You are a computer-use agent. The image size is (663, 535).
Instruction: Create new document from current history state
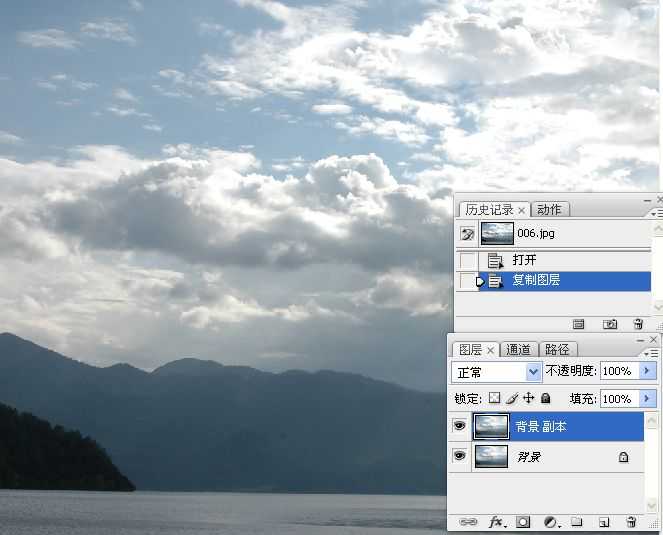tap(578, 324)
